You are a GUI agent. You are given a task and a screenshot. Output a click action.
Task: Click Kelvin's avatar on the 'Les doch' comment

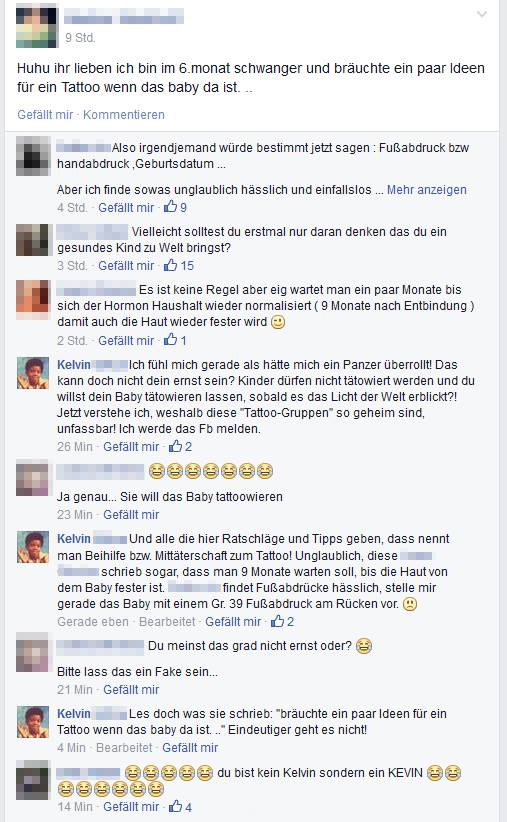(x=33, y=722)
